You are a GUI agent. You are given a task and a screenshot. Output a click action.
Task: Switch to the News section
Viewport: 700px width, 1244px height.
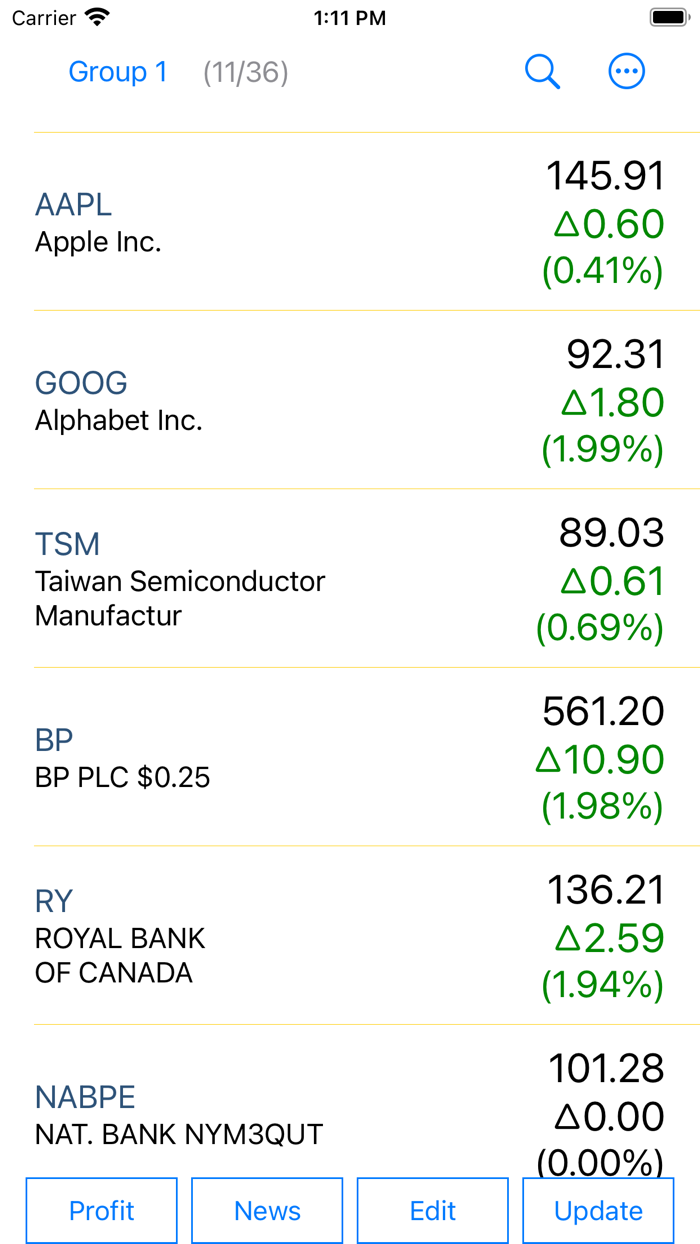[x=266, y=1210]
